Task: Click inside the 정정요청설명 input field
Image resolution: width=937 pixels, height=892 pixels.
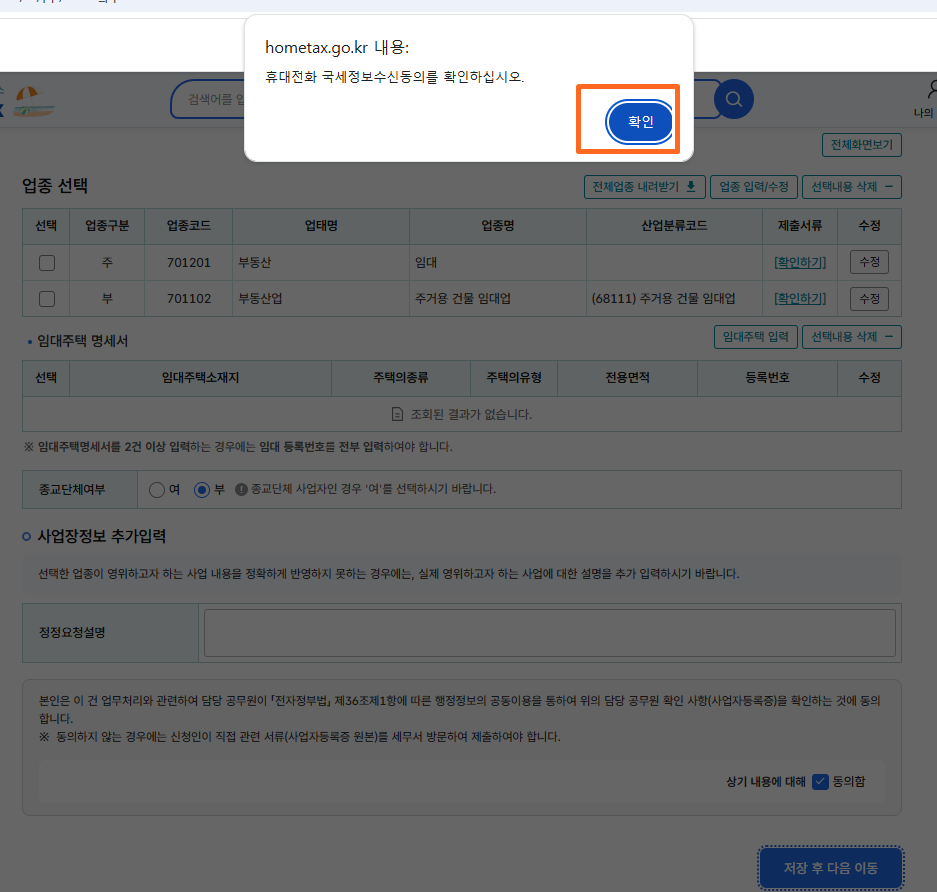Action: click(550, 632)
